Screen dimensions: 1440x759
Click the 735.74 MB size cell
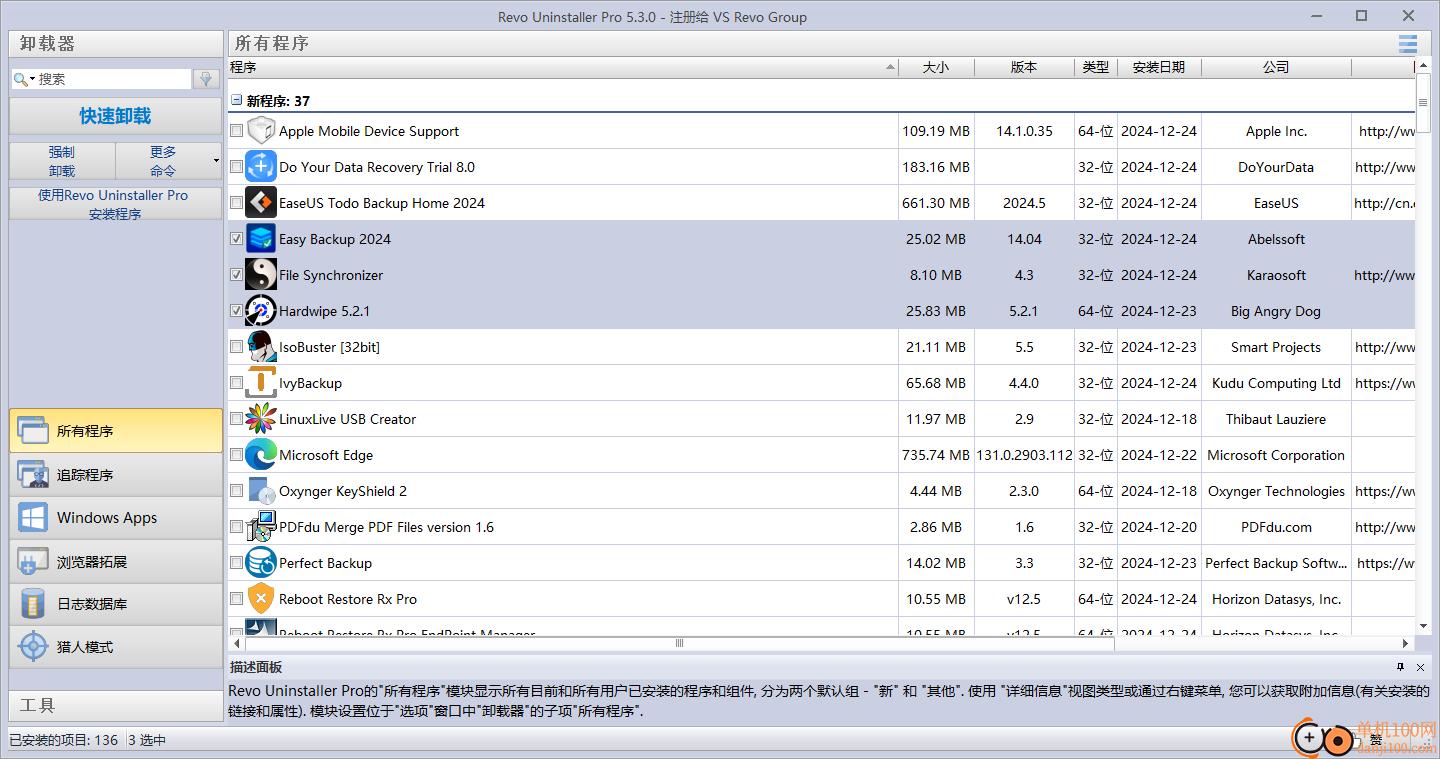click(936, 455)
